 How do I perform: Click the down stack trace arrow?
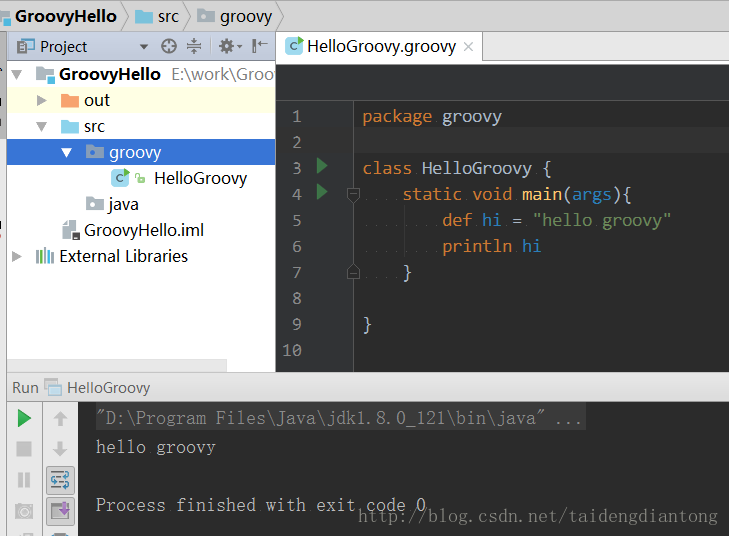[60, 449]
